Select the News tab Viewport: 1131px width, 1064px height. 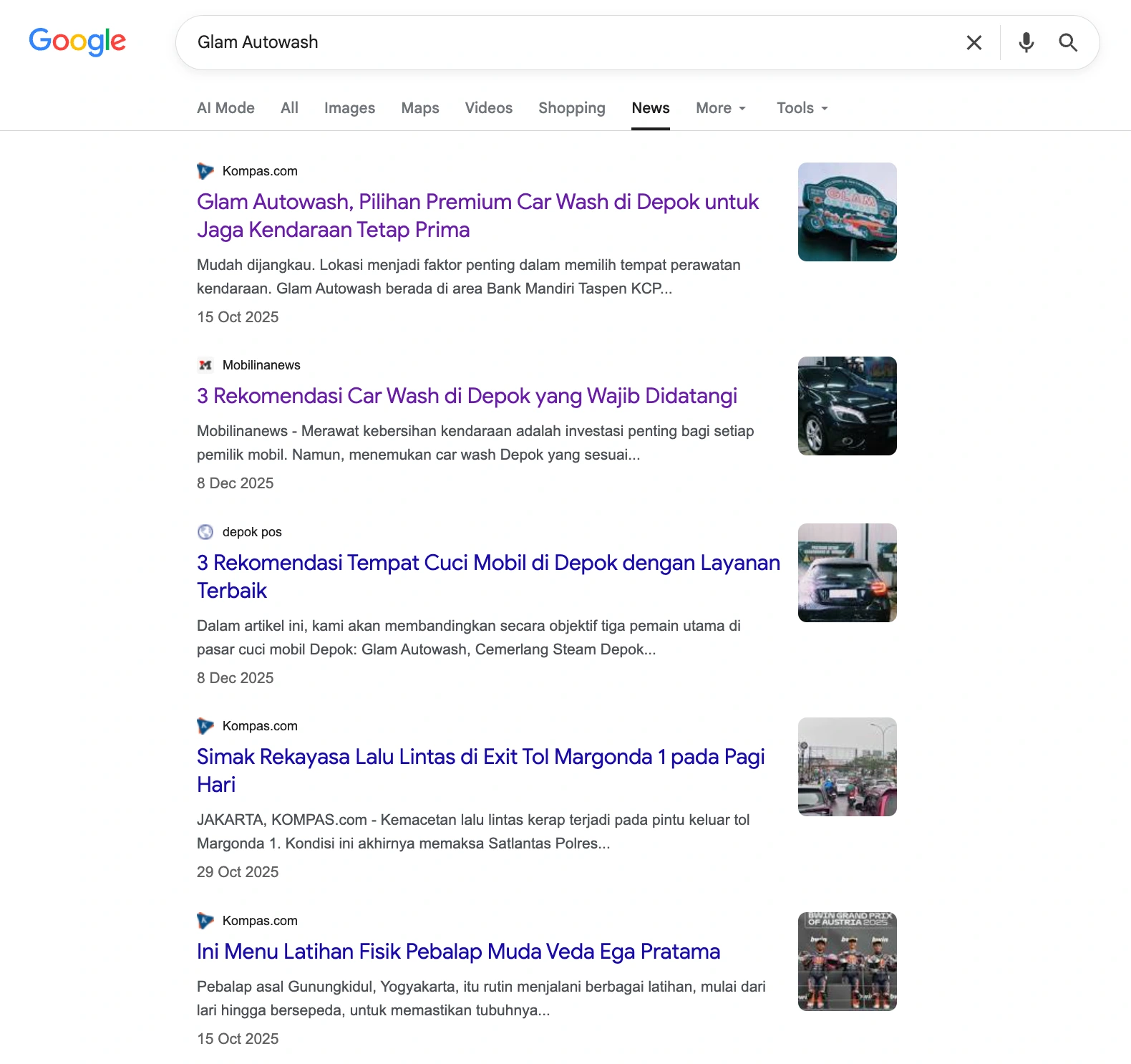point(651,108)
